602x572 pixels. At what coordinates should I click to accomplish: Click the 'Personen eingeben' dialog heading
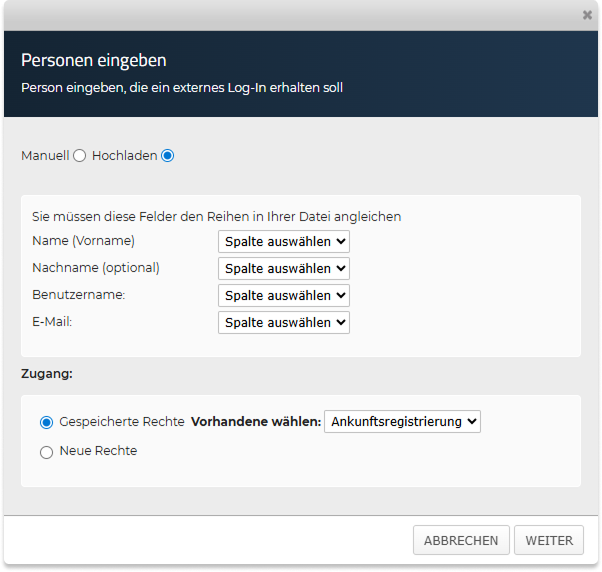pos(94,61)
